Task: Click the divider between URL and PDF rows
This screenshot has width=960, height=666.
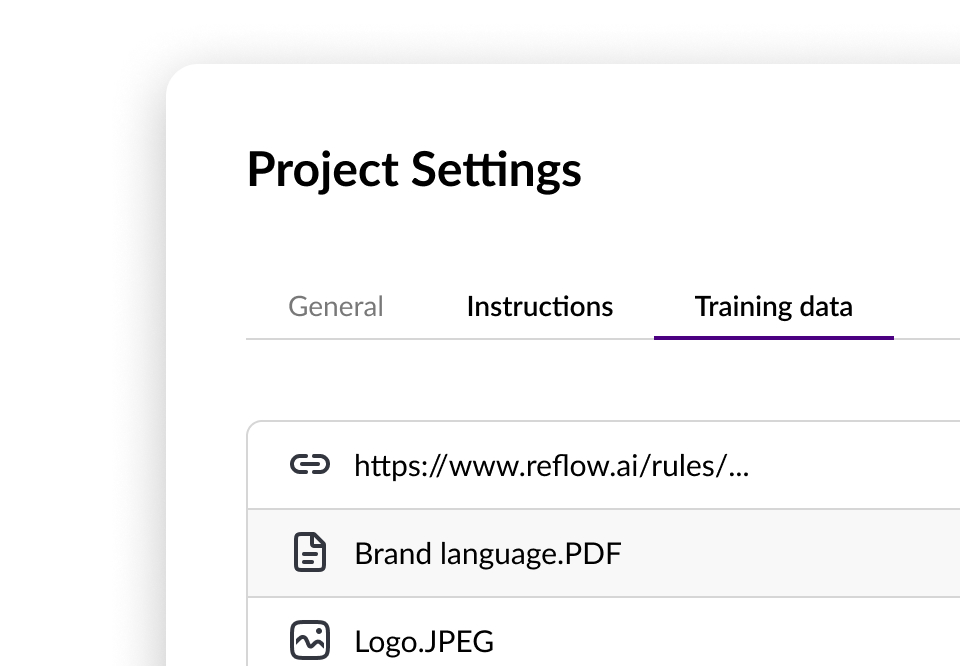Action: click(600, 509)
